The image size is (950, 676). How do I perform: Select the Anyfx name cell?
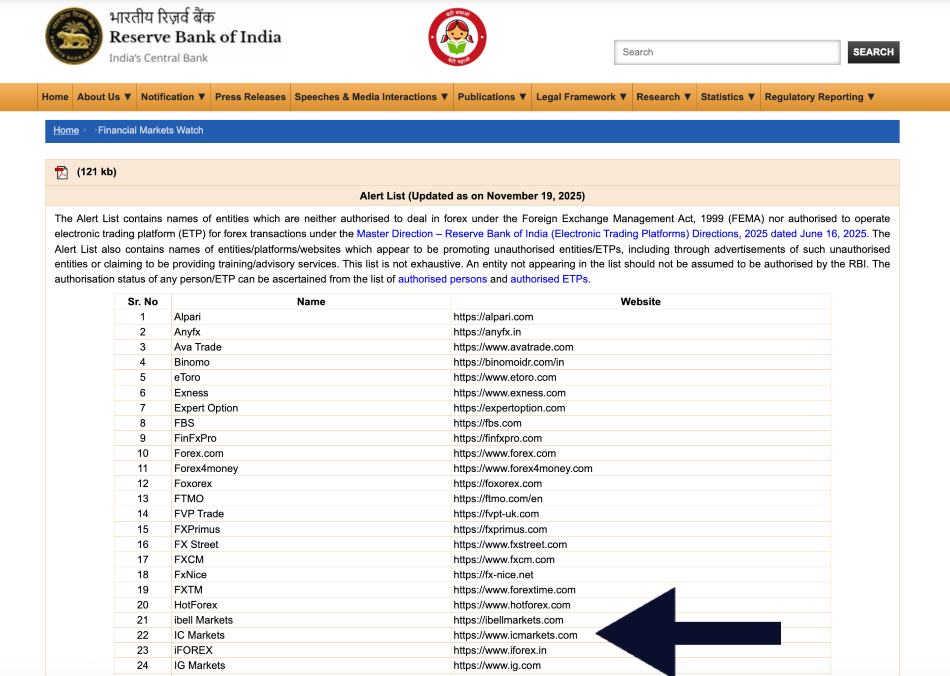[311, 332]
